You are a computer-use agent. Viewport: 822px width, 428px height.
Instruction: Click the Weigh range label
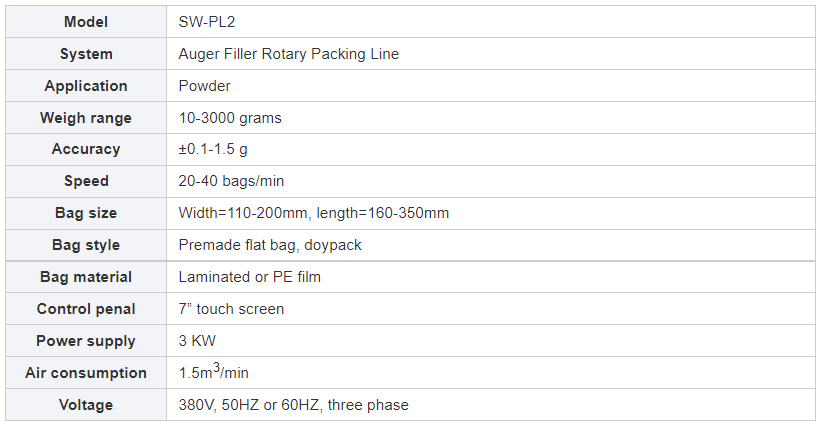point(86,118)
